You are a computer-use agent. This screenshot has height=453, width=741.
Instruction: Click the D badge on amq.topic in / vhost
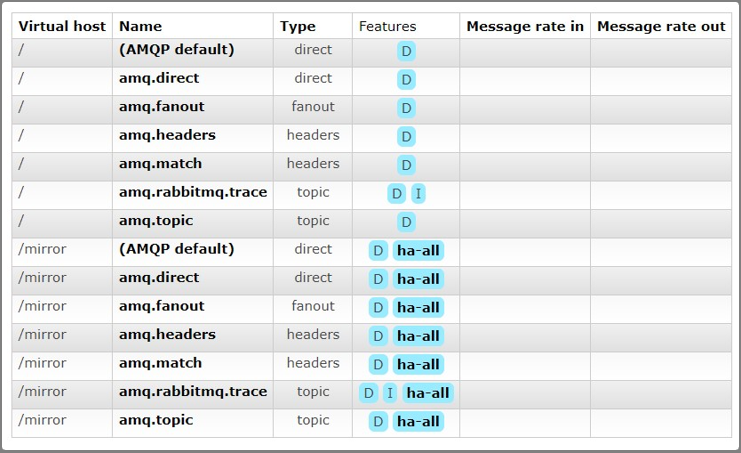point(406,222)
